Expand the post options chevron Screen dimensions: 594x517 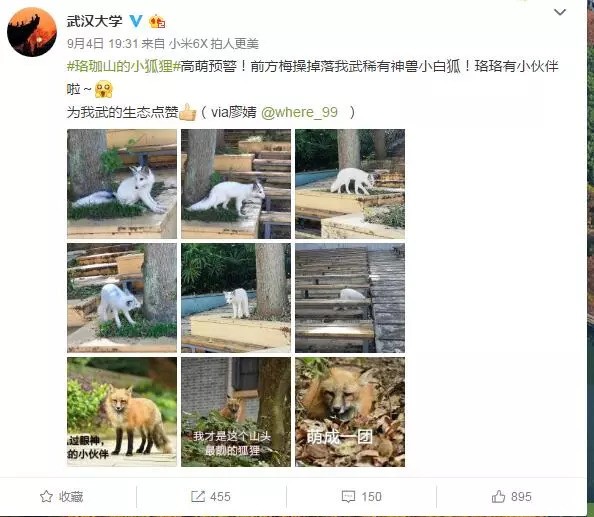pyautogui.click(x=560, y=12)
